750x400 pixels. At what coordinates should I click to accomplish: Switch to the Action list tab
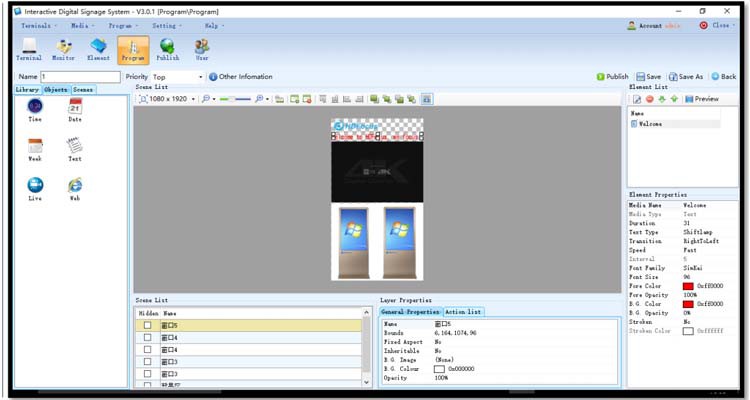tap(463, 312)
